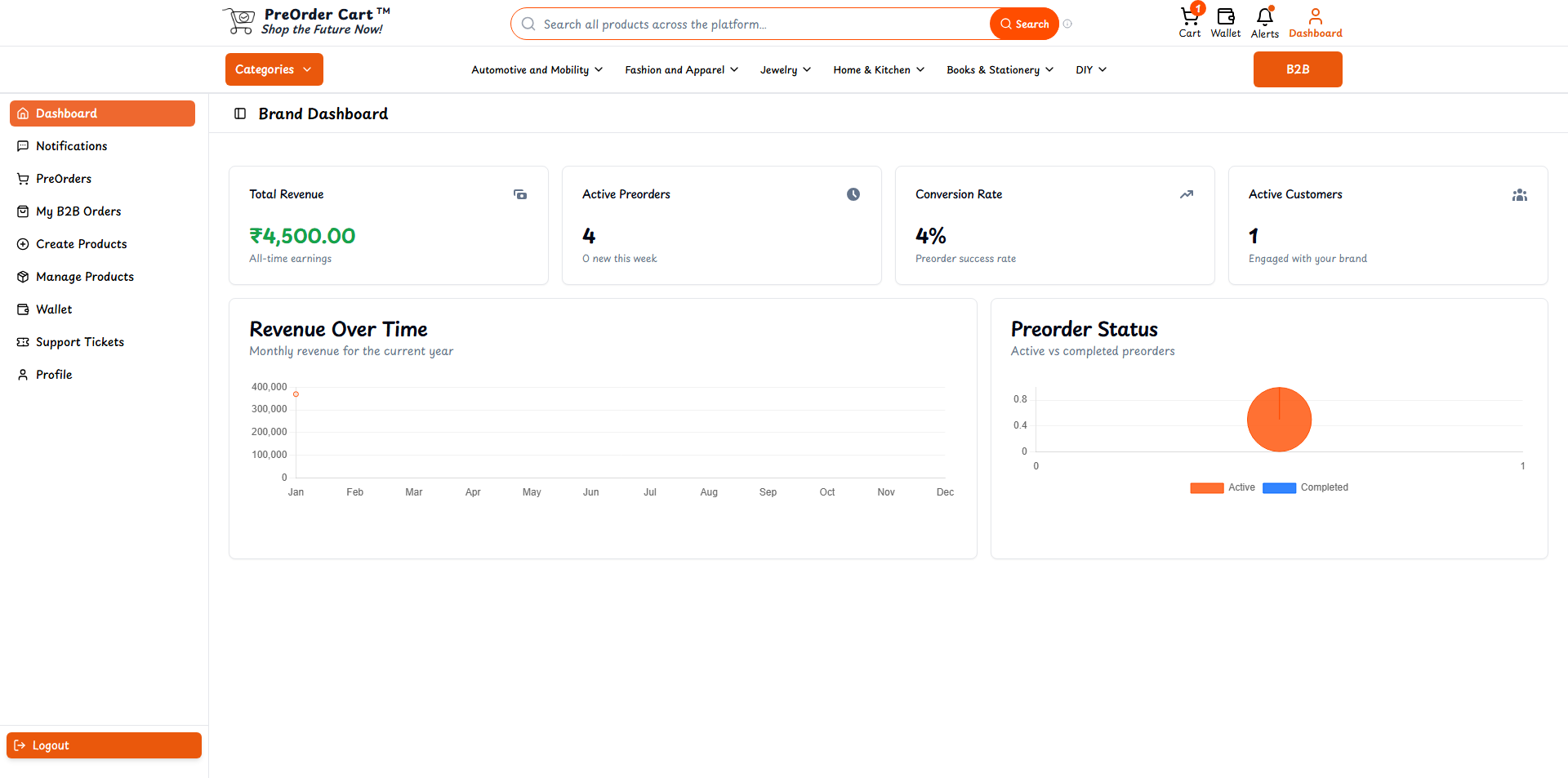Expand Automotive and Mobility menu
This screenshot has width=1568, height=778.
pos(537,70)
